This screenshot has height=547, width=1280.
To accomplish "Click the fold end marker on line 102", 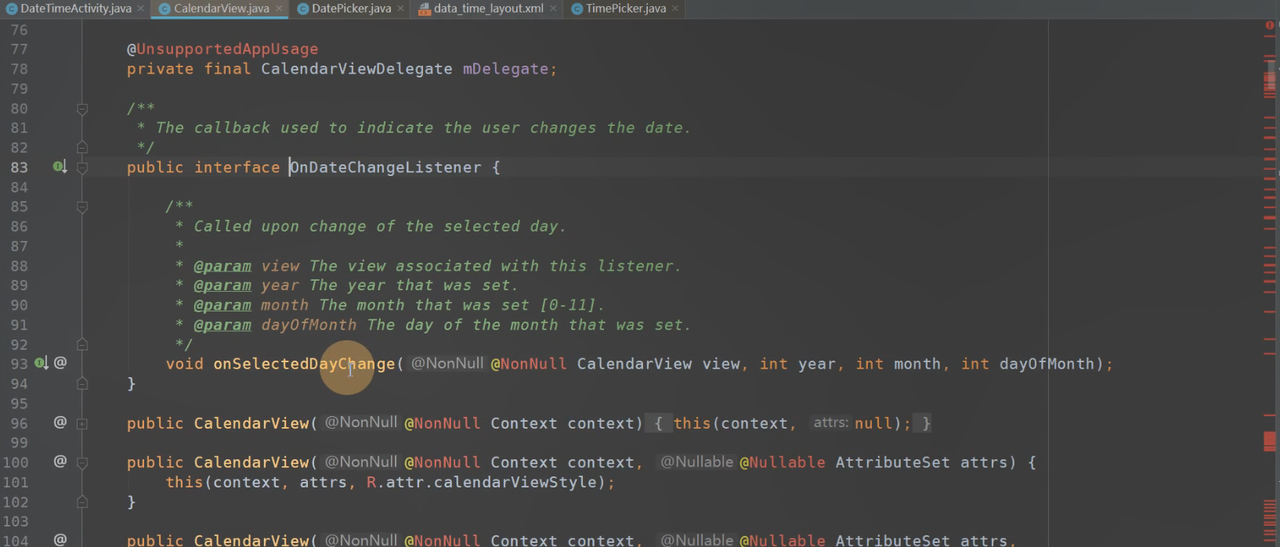I will 82,502.
